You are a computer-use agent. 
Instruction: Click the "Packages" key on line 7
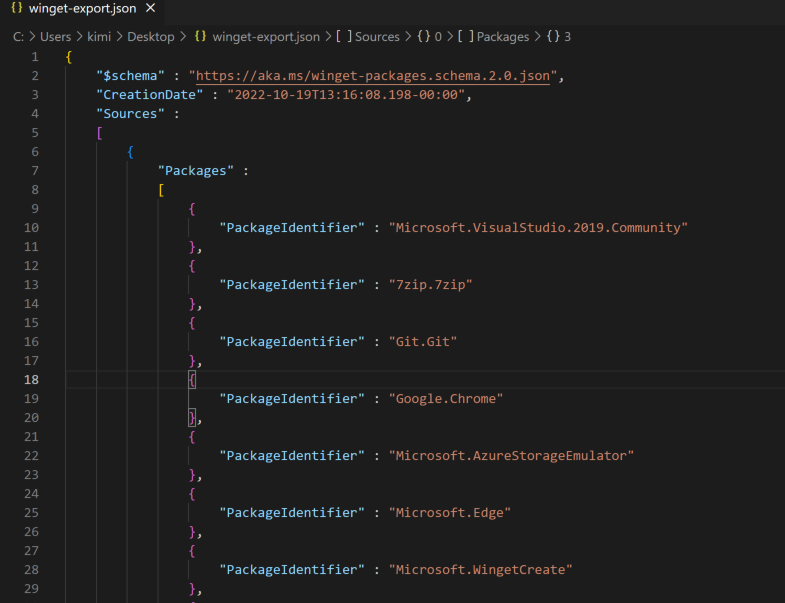click(x=196, y=171)
